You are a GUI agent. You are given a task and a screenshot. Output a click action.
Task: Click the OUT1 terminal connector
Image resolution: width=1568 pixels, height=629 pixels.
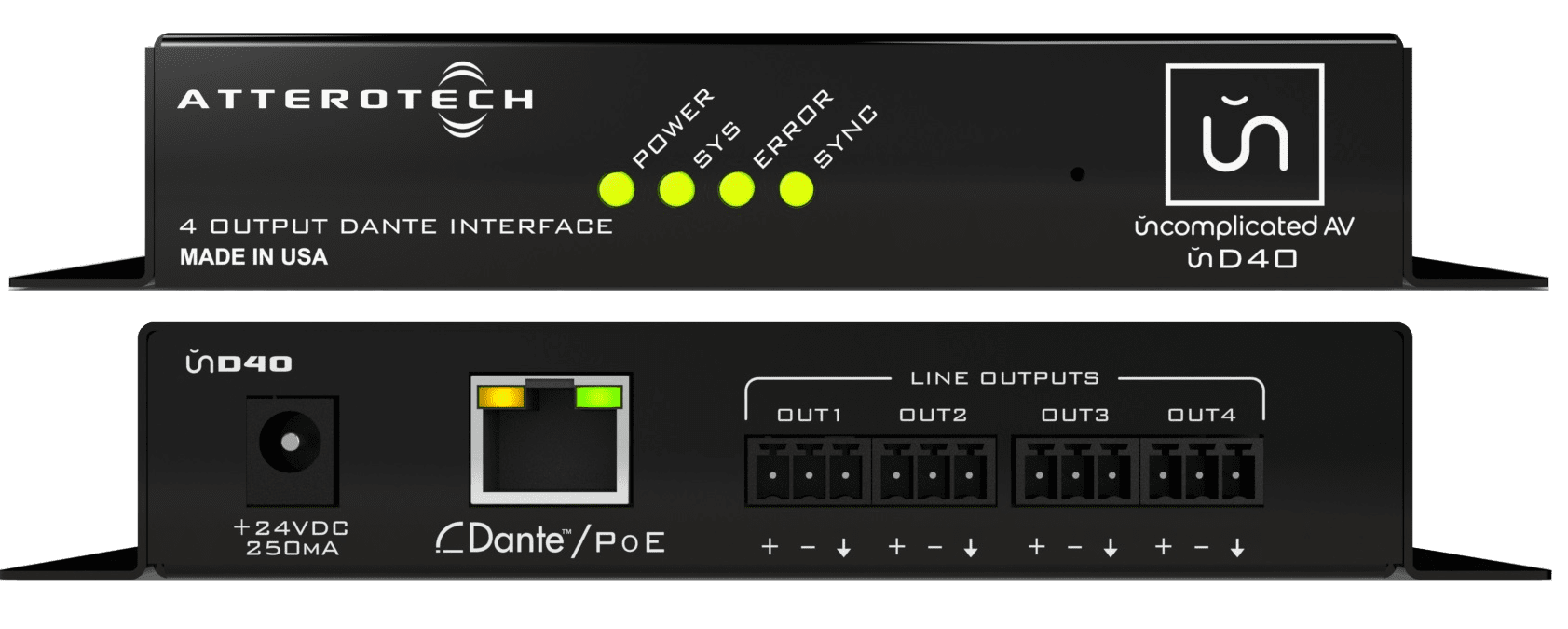pyautogui.click(x=808, y=471)
